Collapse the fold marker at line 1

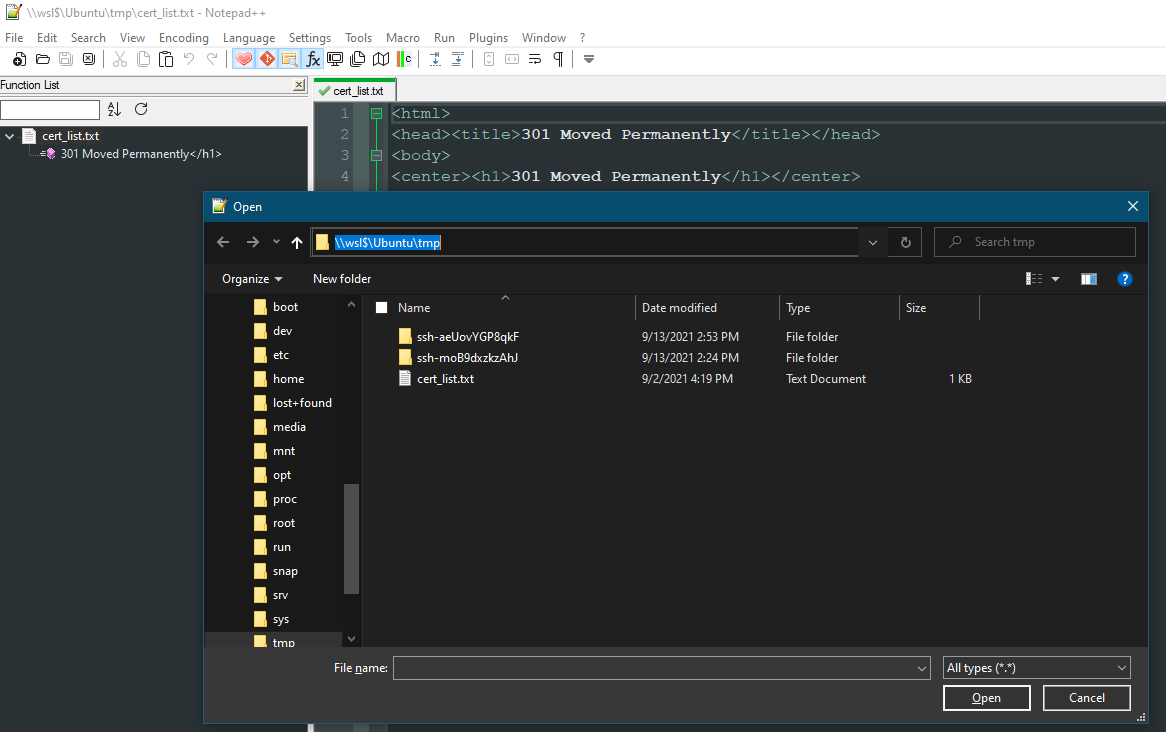tap(376, 114)
